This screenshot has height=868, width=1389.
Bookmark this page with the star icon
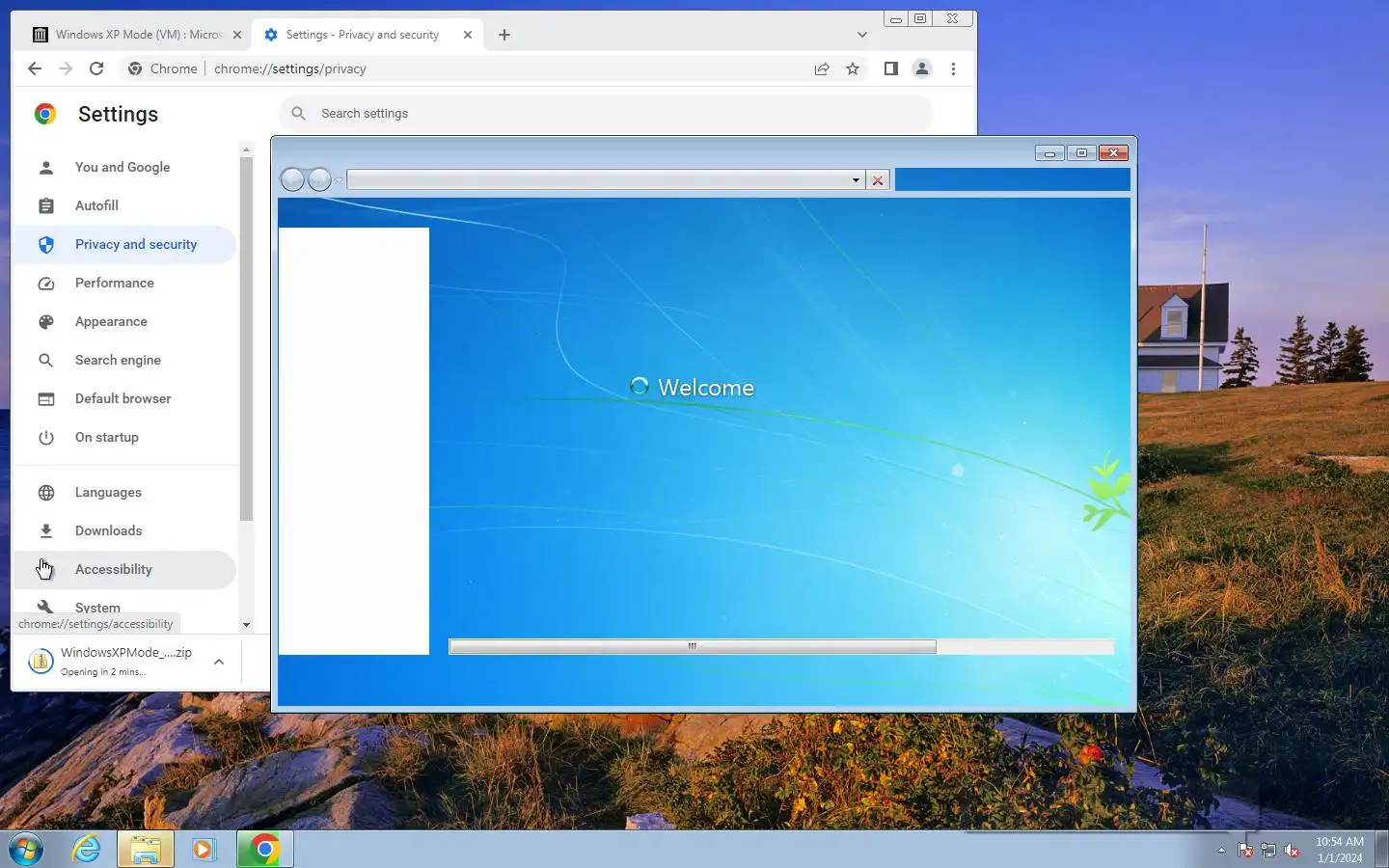[853, 68]
